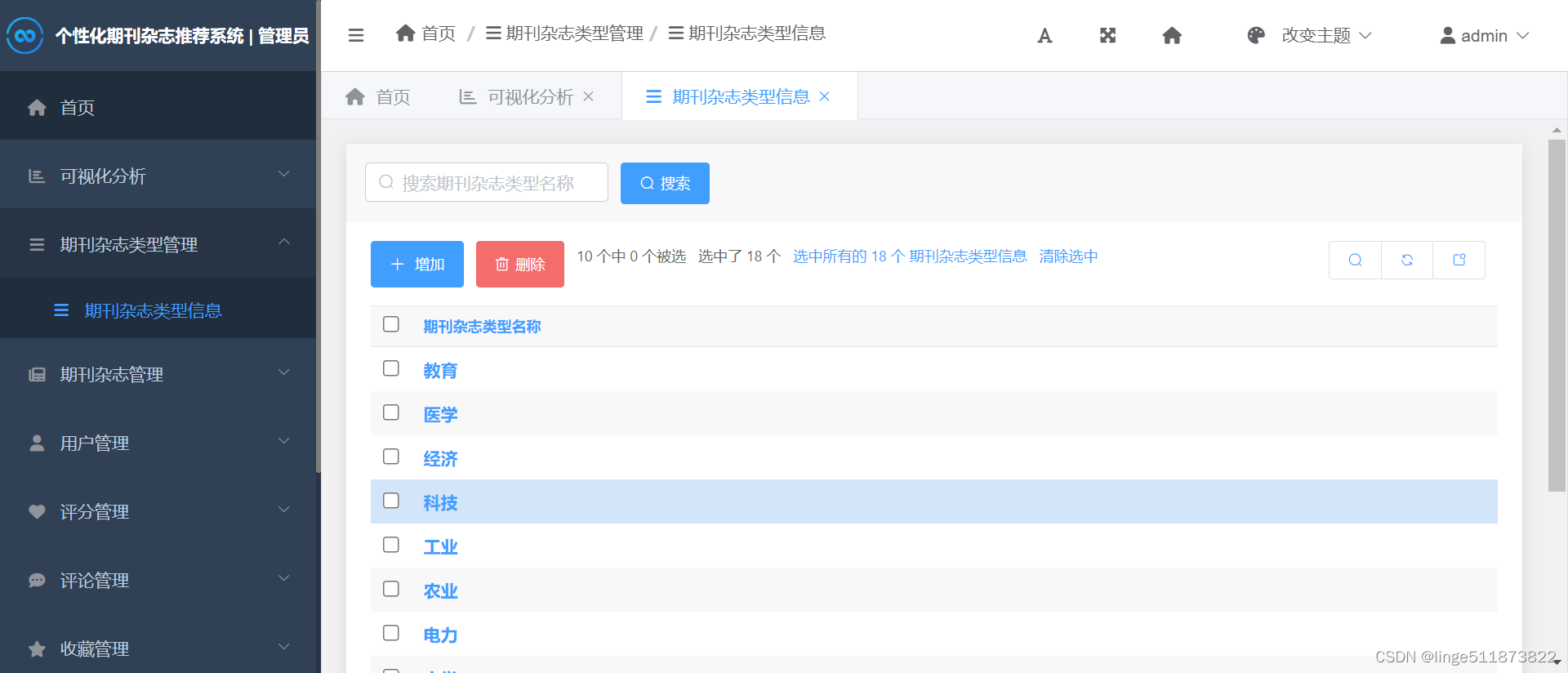Check the box for 经济 row
This screenshot has width=1568, height=673.
[x=391, y=457]
